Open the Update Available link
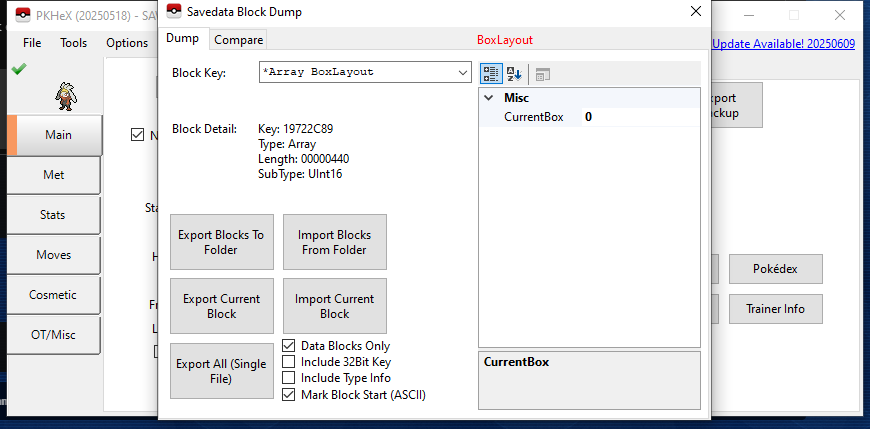Image resolution: width=870 pixels, height=429 pixels. coord(785,43)
